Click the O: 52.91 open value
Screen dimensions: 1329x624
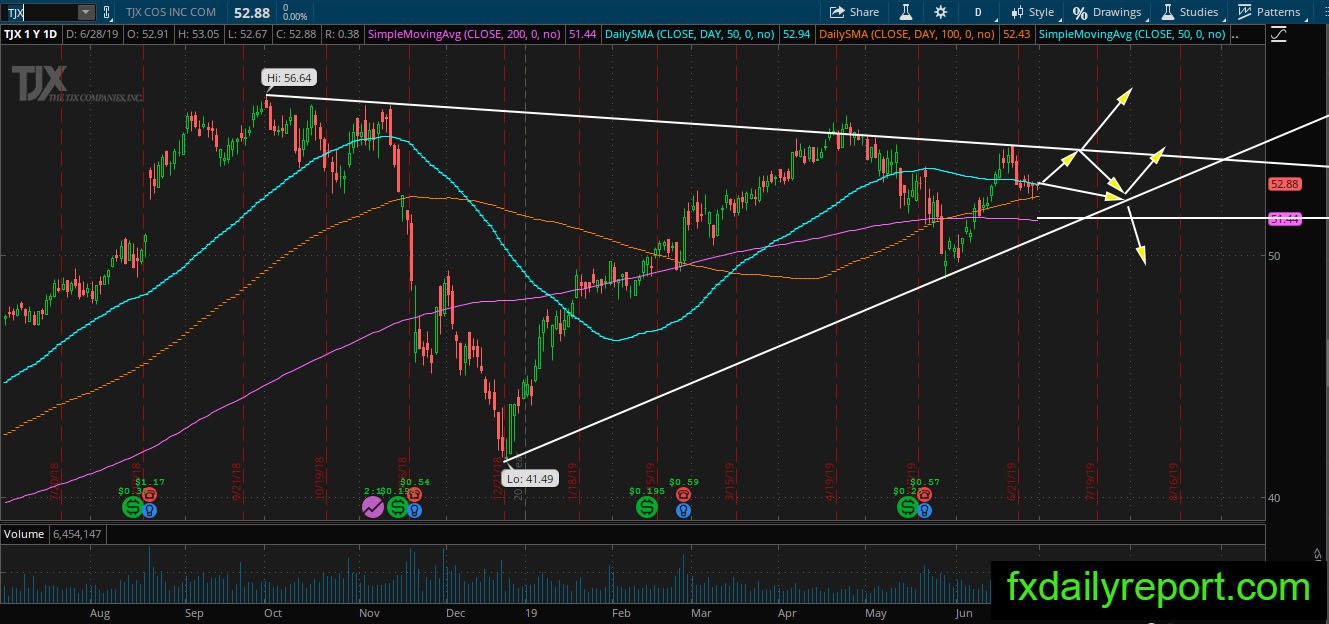click(148, 34)
